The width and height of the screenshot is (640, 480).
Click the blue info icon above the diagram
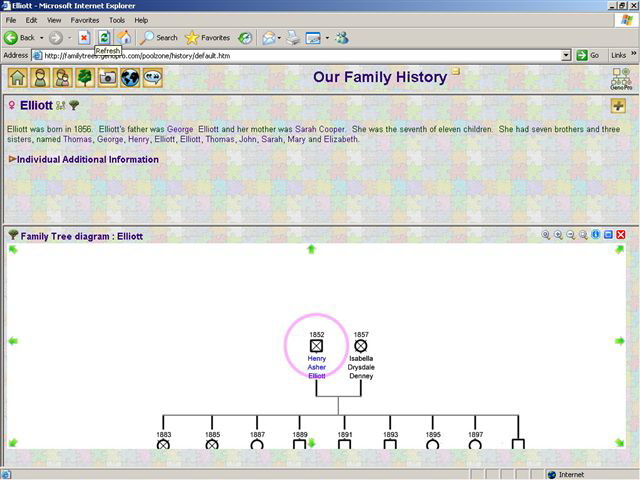pyautogui.click(x=596, y=235)
